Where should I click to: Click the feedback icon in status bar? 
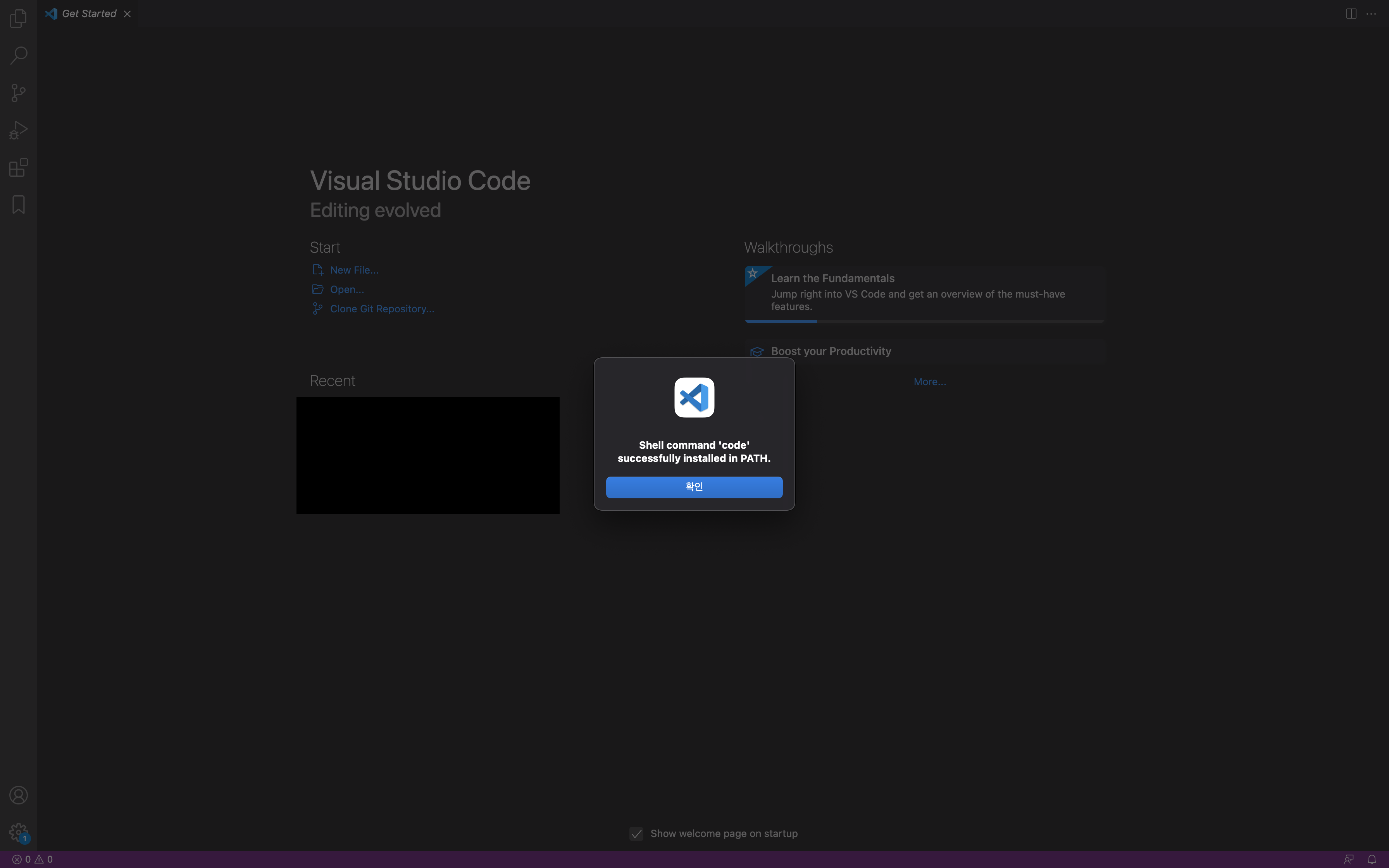[1348, 859]
